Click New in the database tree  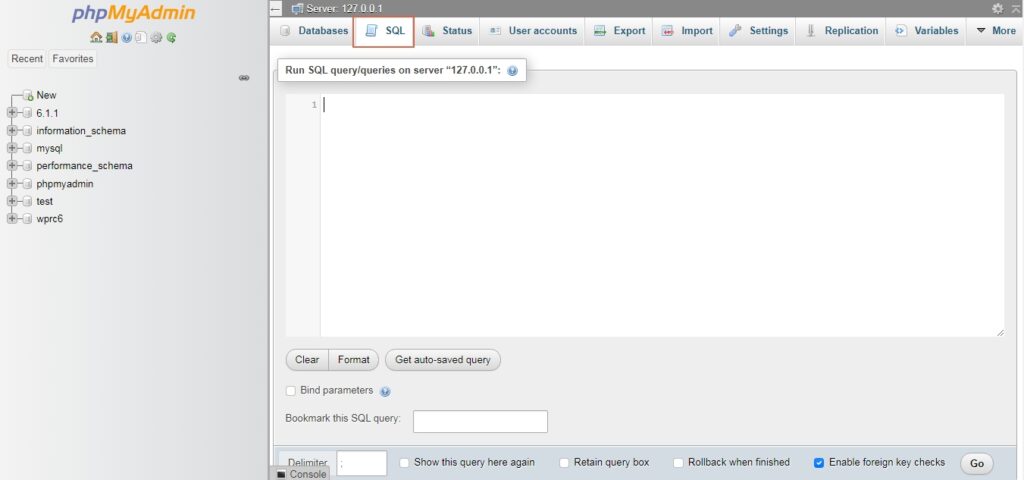46,95
